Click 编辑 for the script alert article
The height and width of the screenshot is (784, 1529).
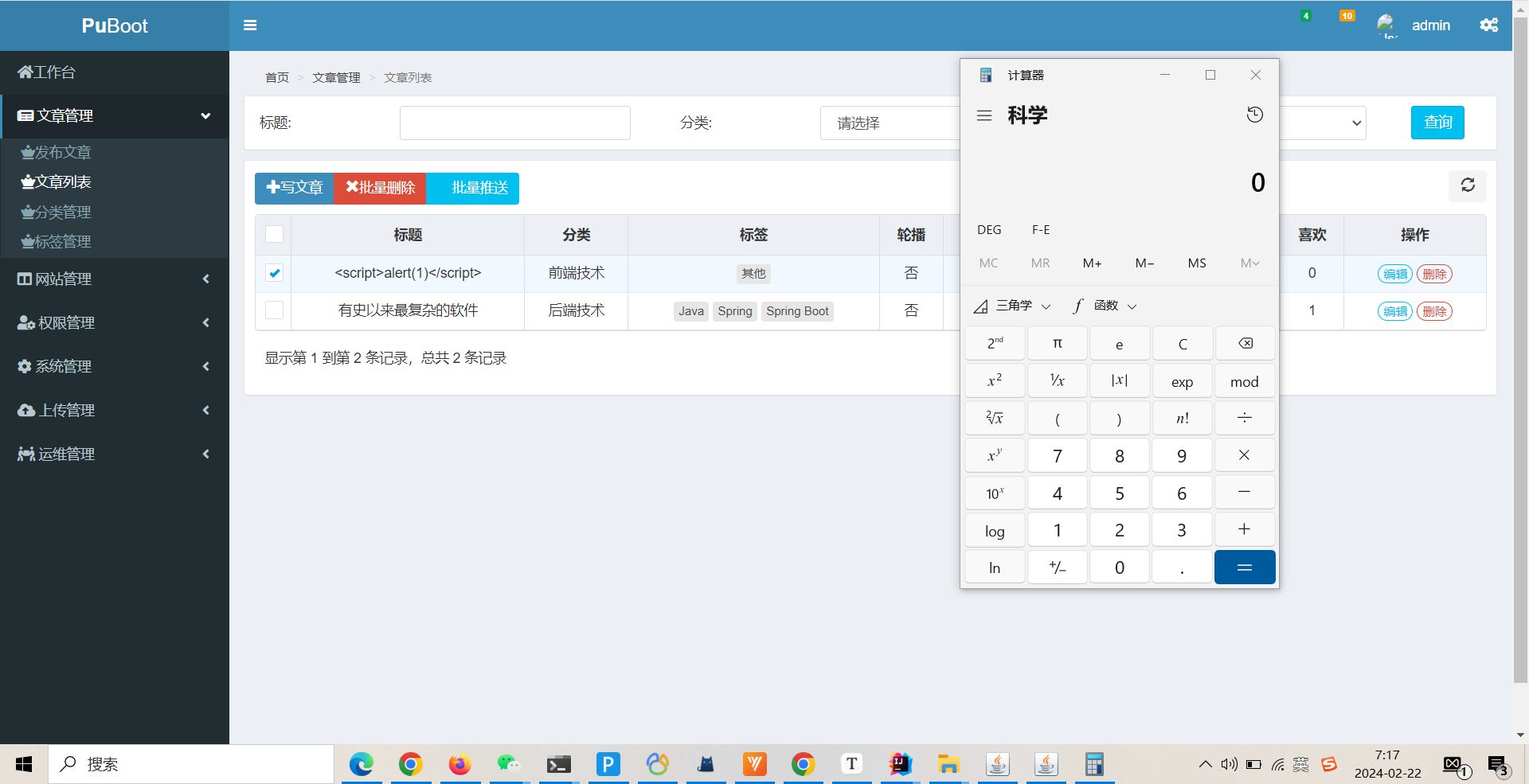(1394, 274)
